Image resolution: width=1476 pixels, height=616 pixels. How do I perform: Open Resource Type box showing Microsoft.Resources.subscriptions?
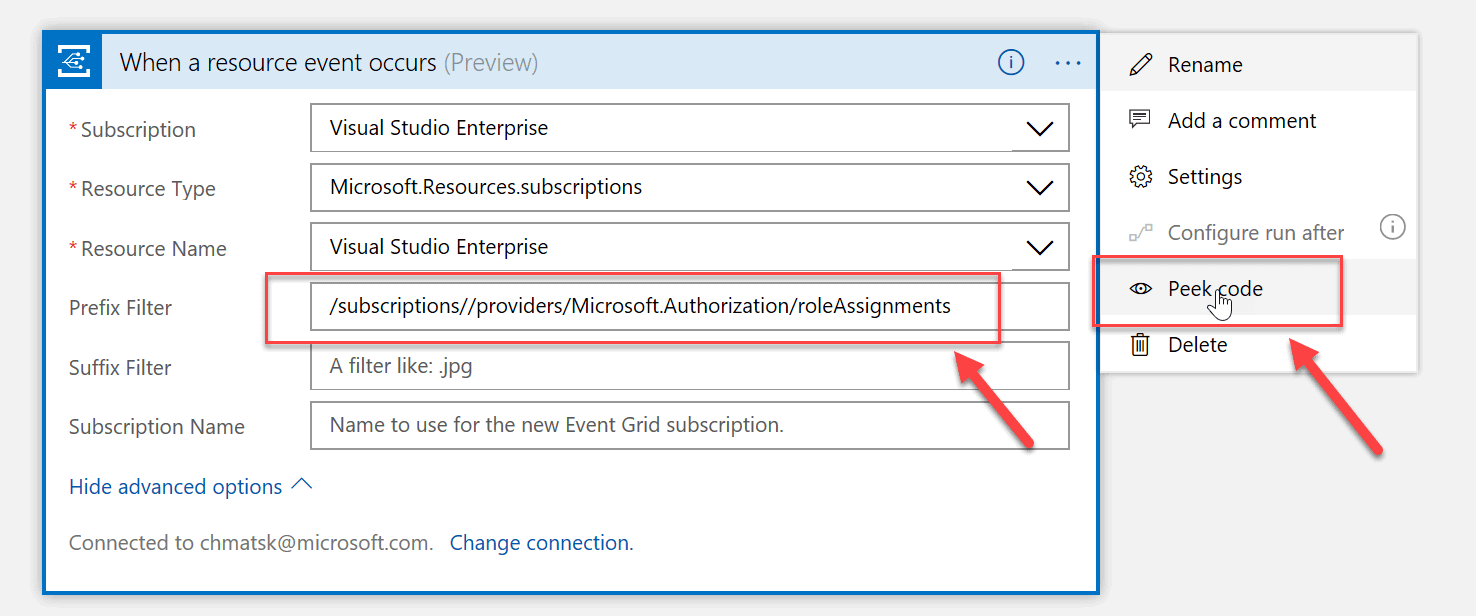[x=690, y=187]
